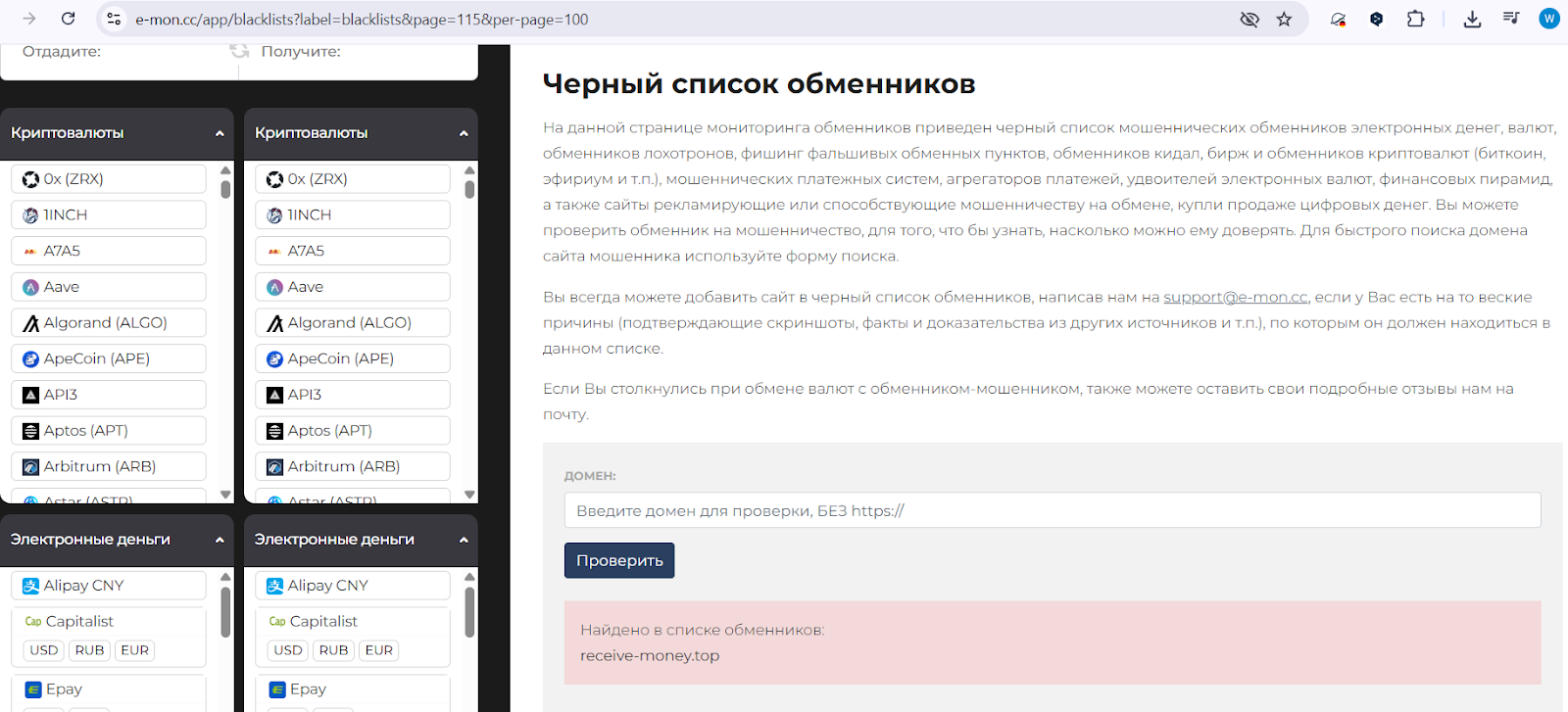Select USD under Capitalist in left column
1568x712 pixels.
tap(44, 650)
